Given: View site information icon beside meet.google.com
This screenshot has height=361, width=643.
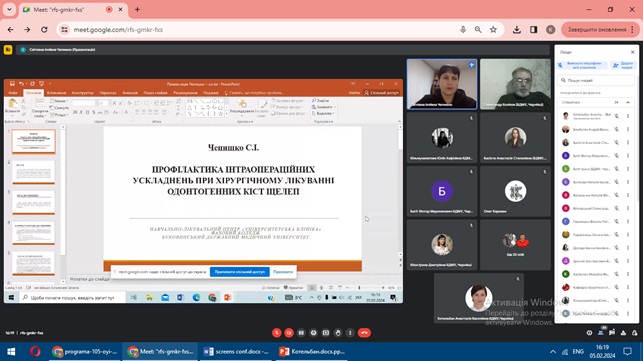Looking at the screenshot, I should pos(64,30).
